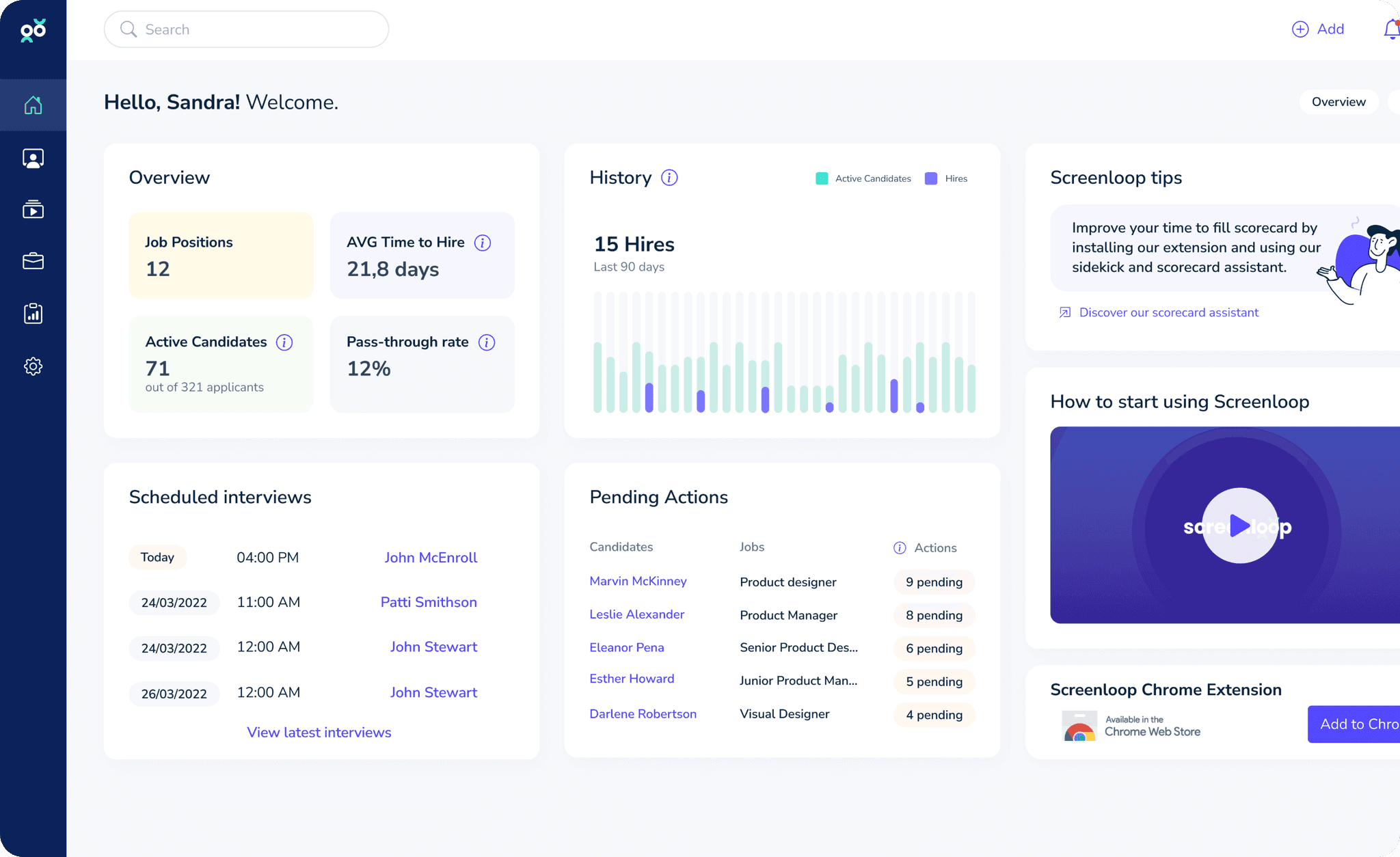The height and width of the screenshot is (857, 1400).
Task: Click the search magnifier icon
Action: 129,29
